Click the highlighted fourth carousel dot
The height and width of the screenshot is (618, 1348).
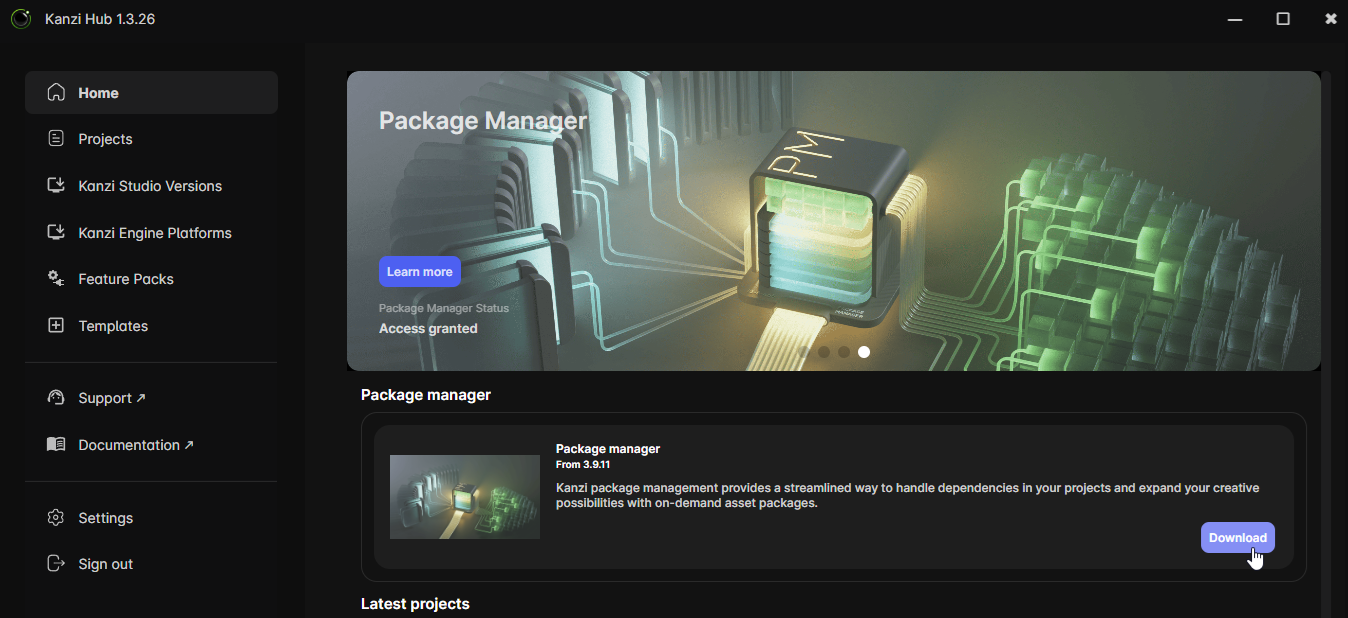click(x=864, y=352)
